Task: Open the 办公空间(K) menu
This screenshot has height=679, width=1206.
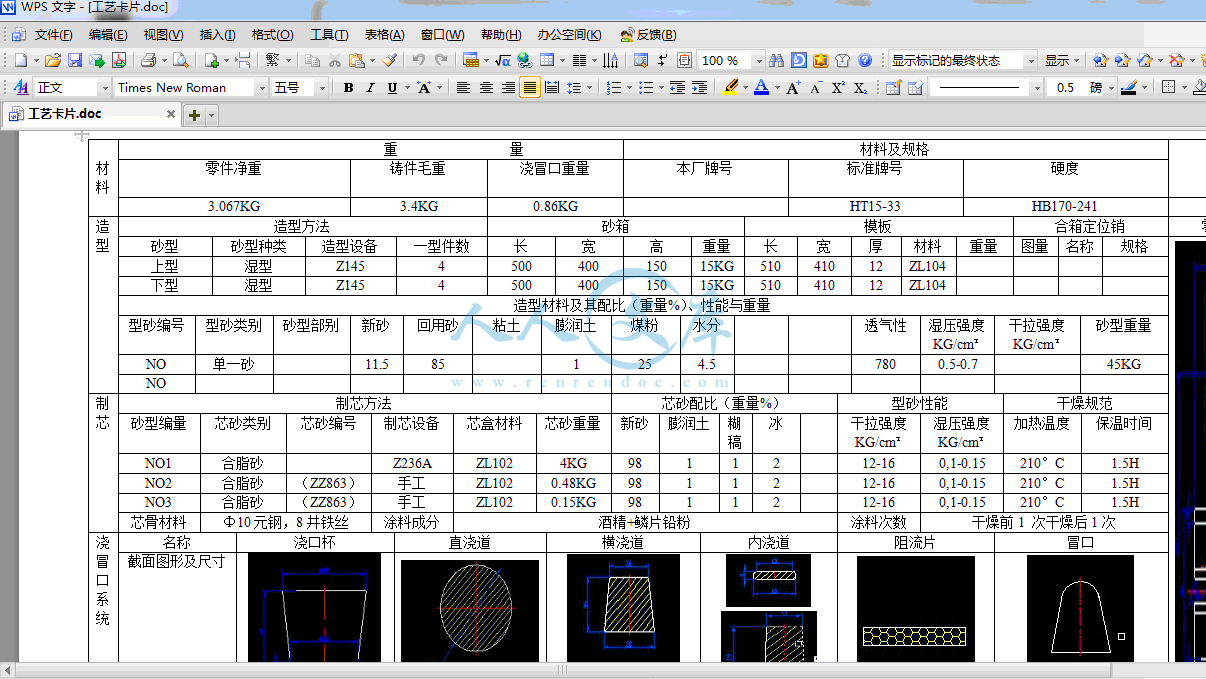Action: 569,34
